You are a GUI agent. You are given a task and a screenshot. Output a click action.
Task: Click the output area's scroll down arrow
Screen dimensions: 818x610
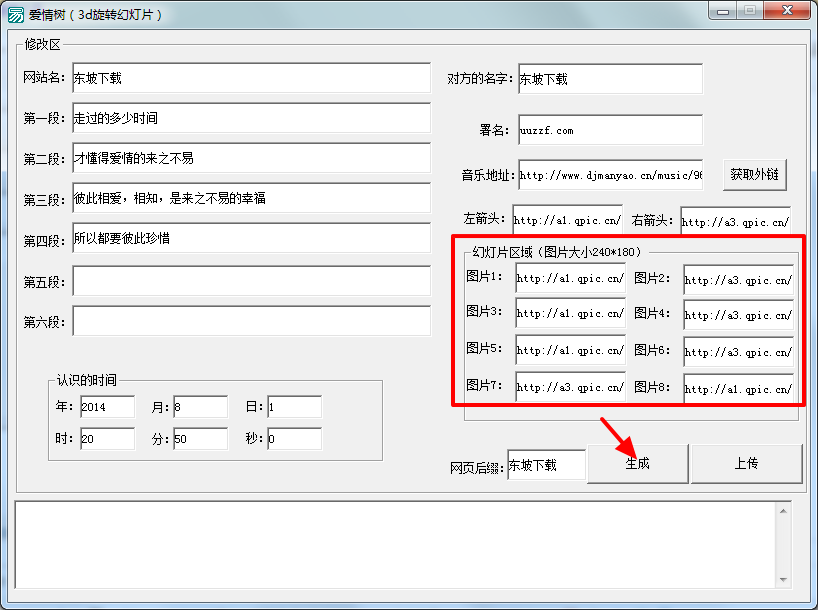click(x=783, y=580)
